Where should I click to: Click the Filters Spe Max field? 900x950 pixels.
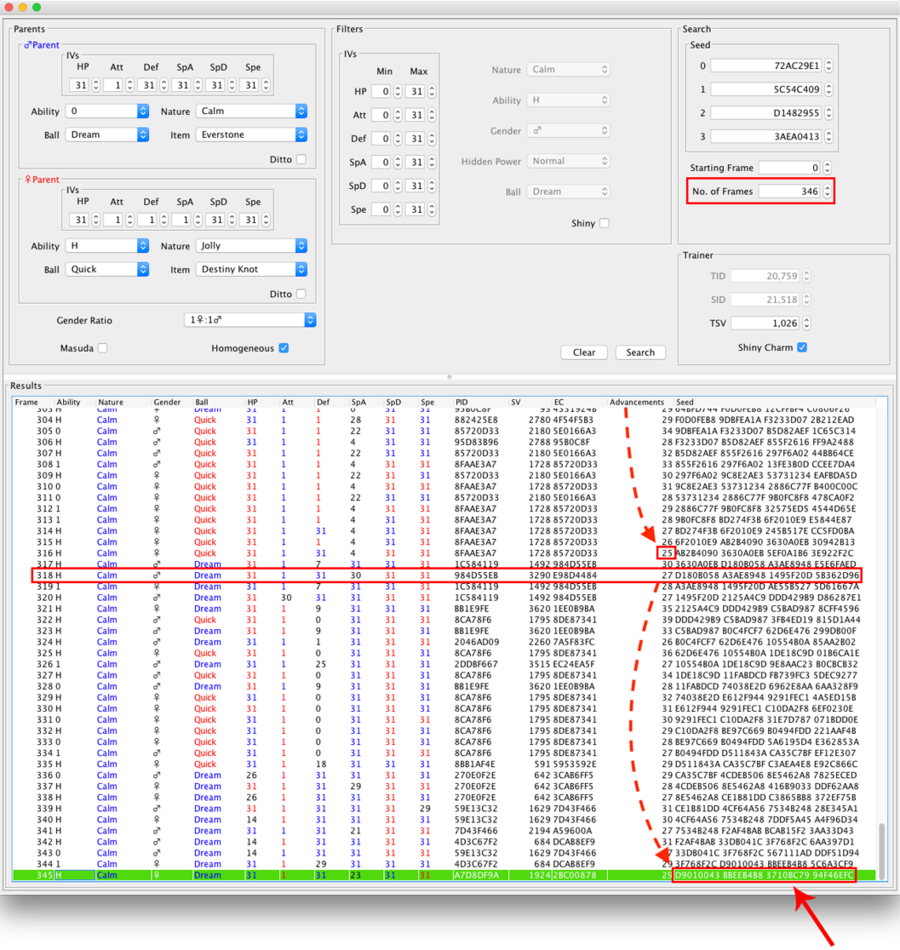click(415, 210)
